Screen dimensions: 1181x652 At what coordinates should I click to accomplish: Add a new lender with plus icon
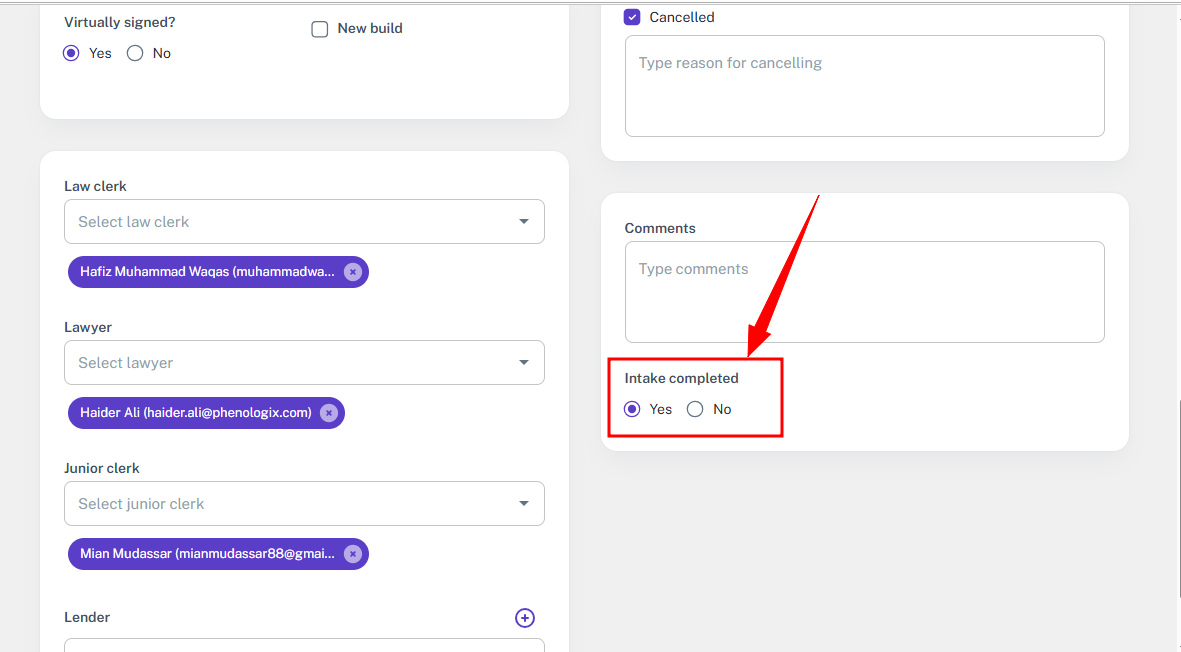[525, 618]
